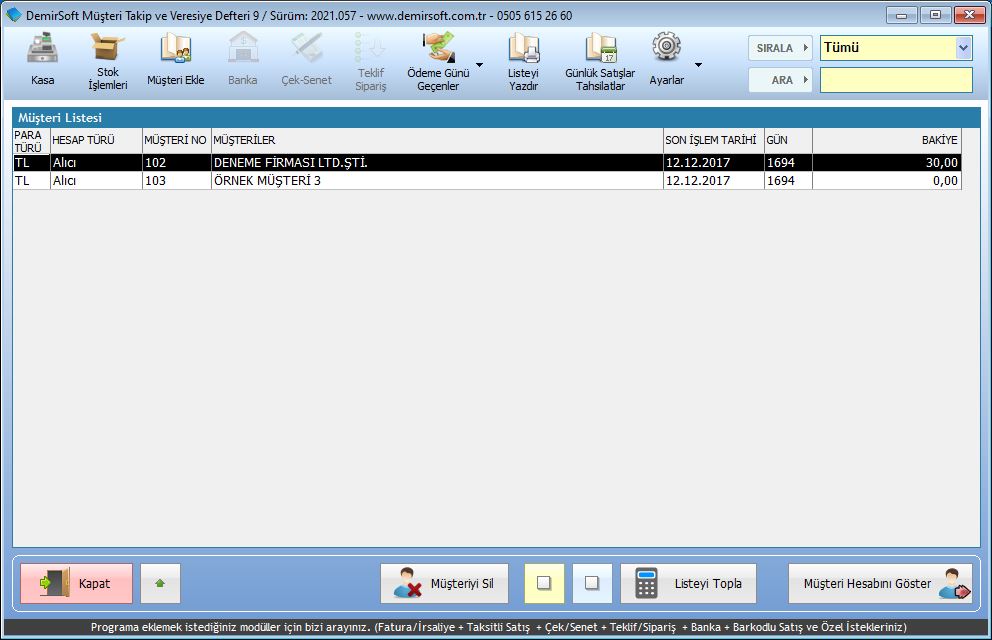The width and height of the screenshot is (992, 640).
Task: Open Günlük Satışlar Tahsilatlar icon
Action: coord(600,49)
